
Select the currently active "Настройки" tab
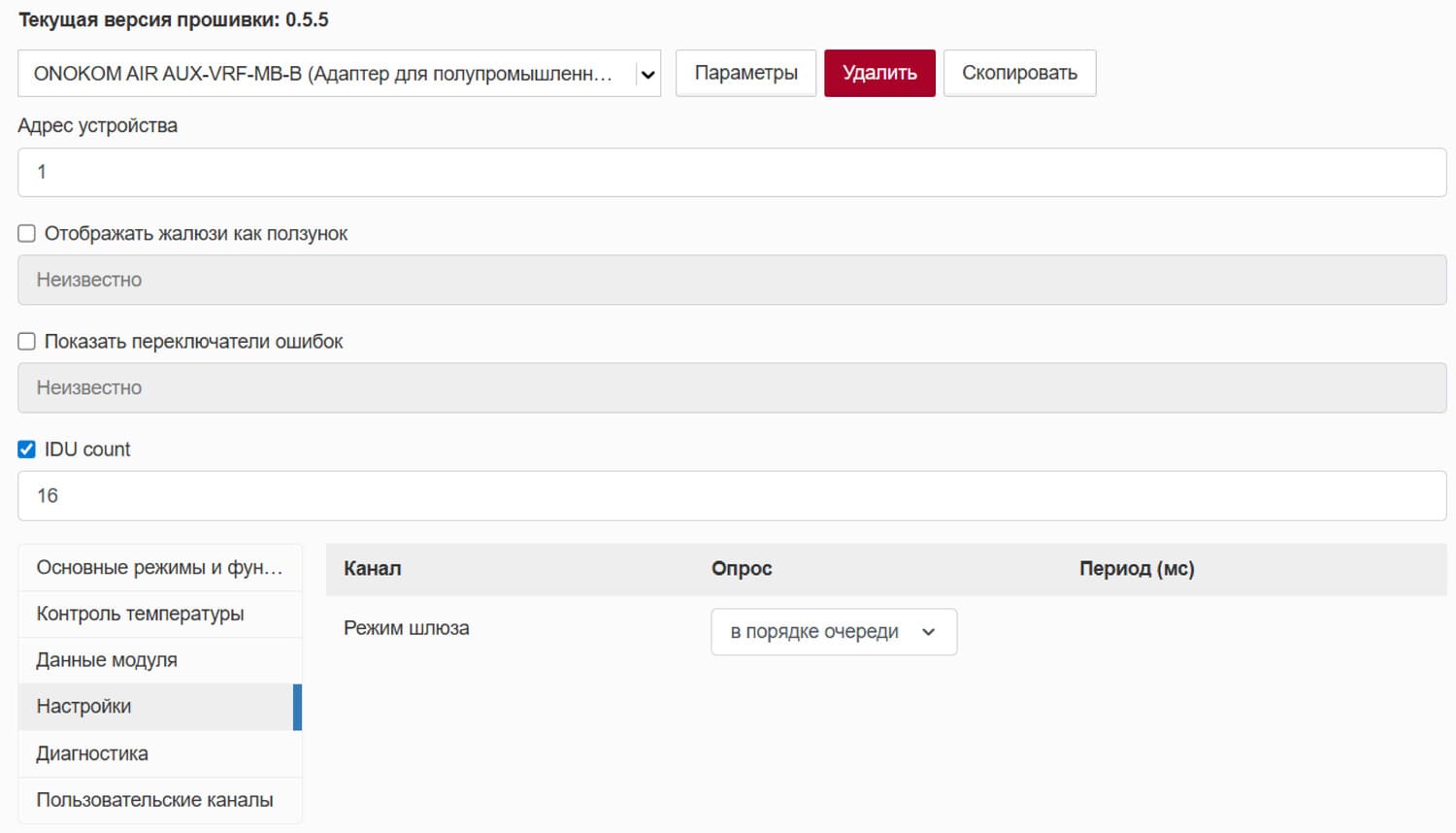click(160, 707)
